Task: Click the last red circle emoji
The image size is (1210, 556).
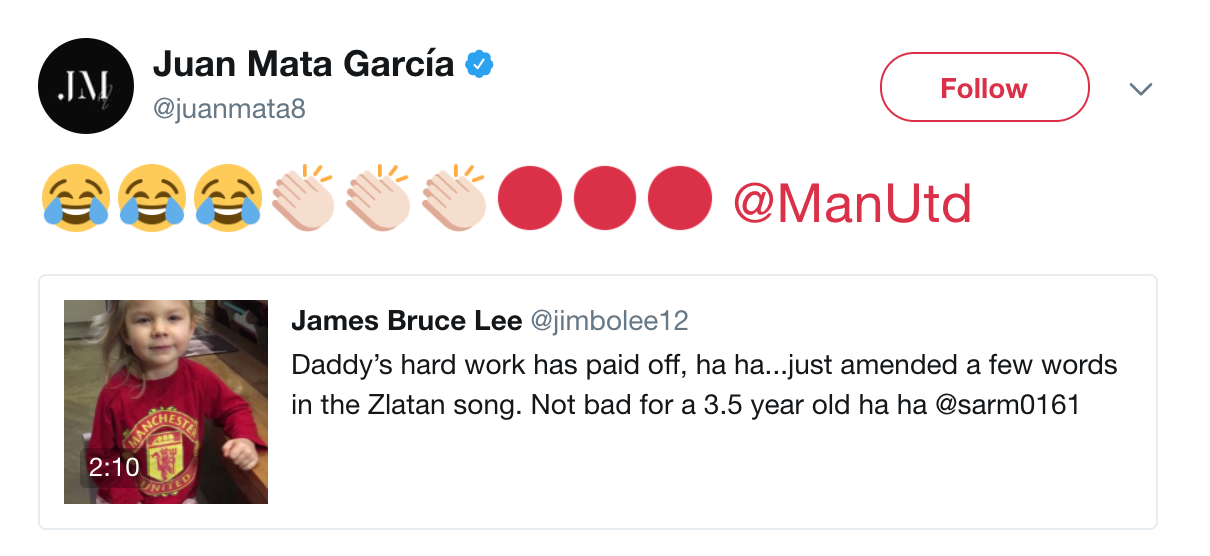Action: (x=680, y=198)
